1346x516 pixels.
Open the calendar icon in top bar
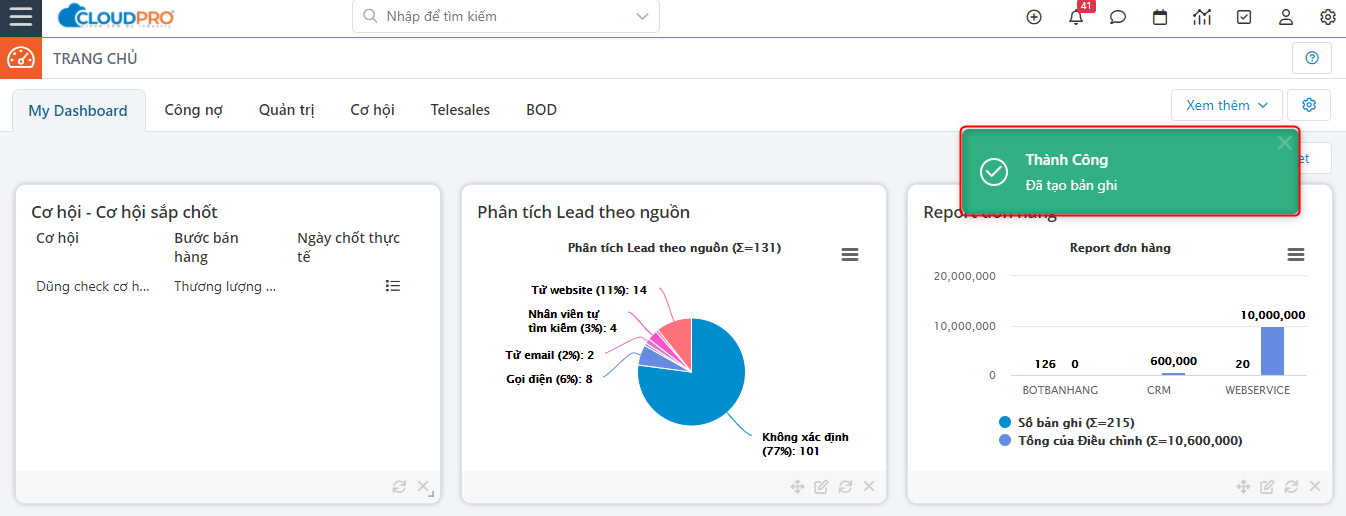point(1160,17)
